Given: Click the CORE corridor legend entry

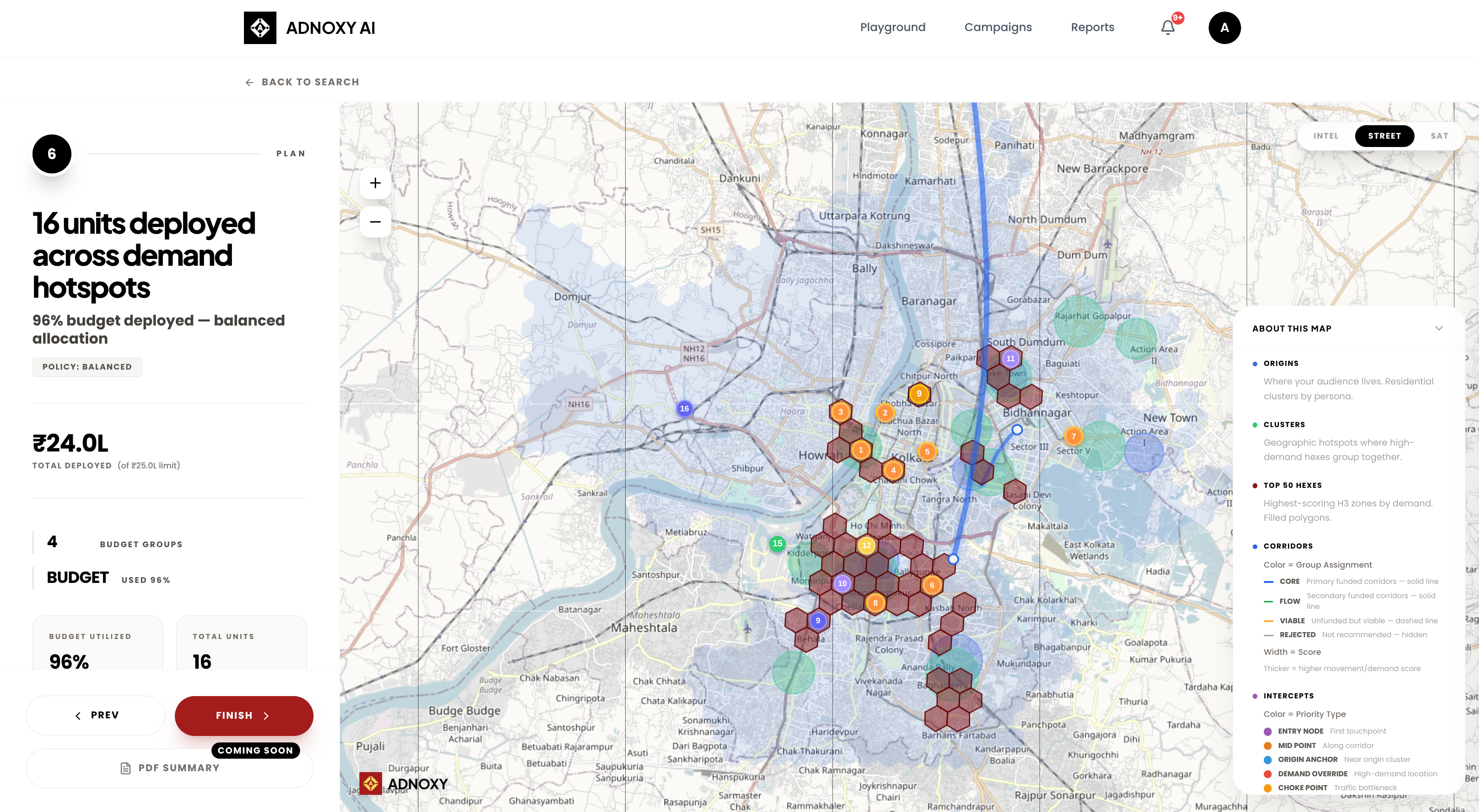Looking at the screenshot, I should (x=1351, y=581).
